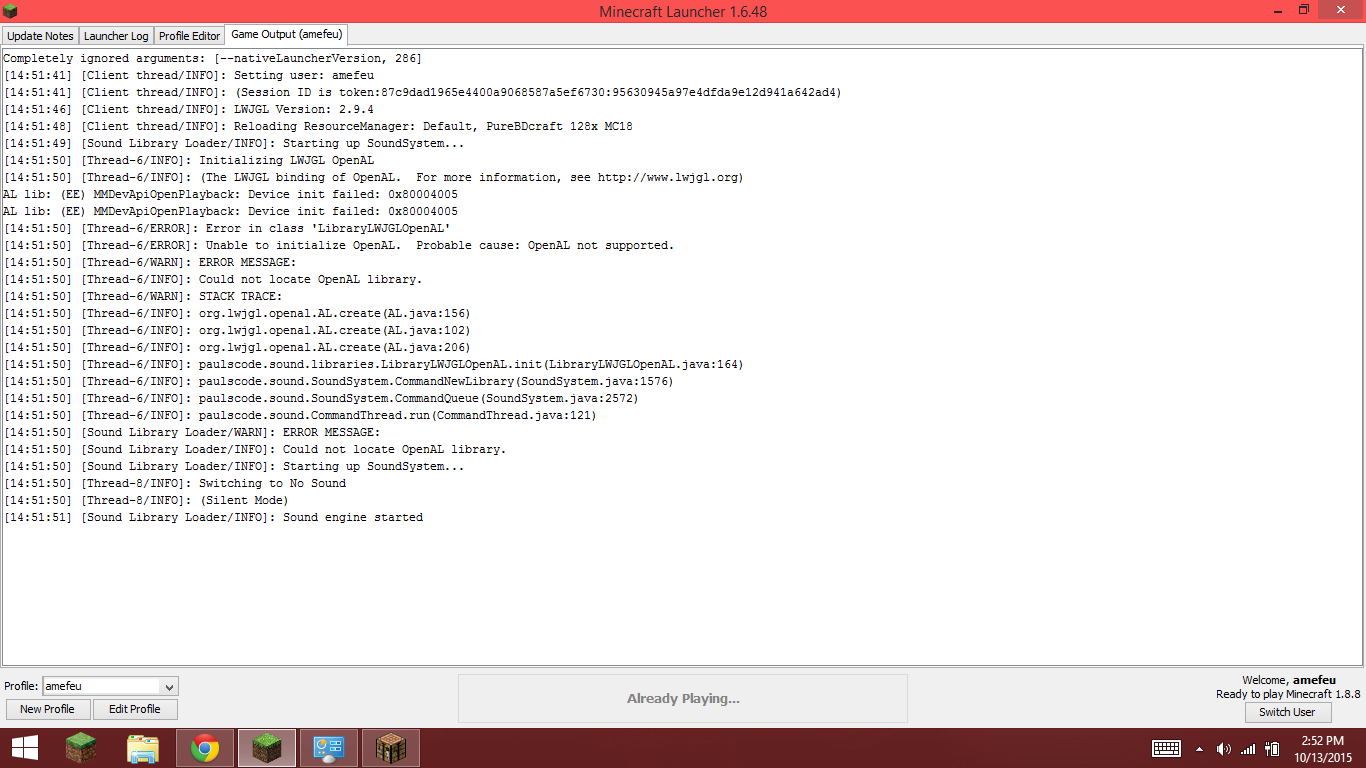Click the 'STACK TRACE:' warning line
The width and height of the screenshot is (1366, 768).
(x=143, y=296)
